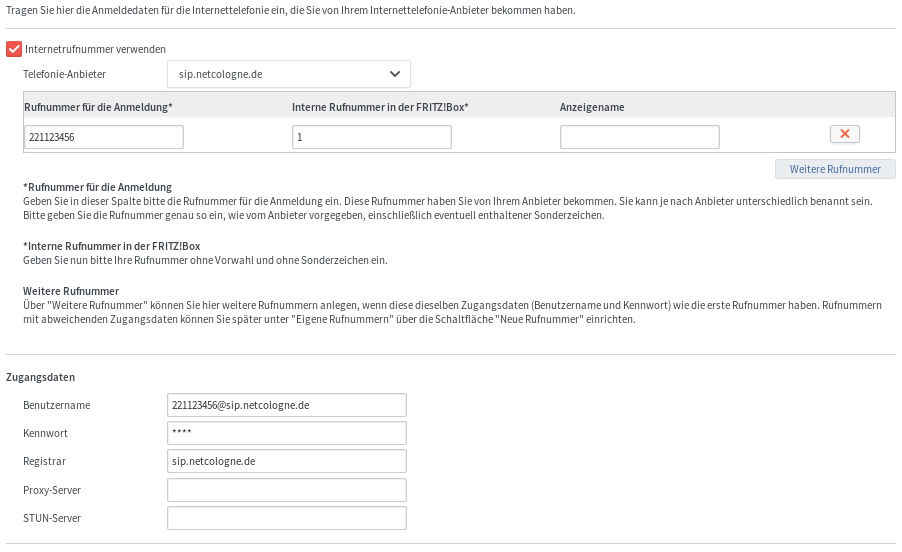The image size is (902, 552).
Task: Click the empty Anzeigename field
Action: click(x=640, y=137)
